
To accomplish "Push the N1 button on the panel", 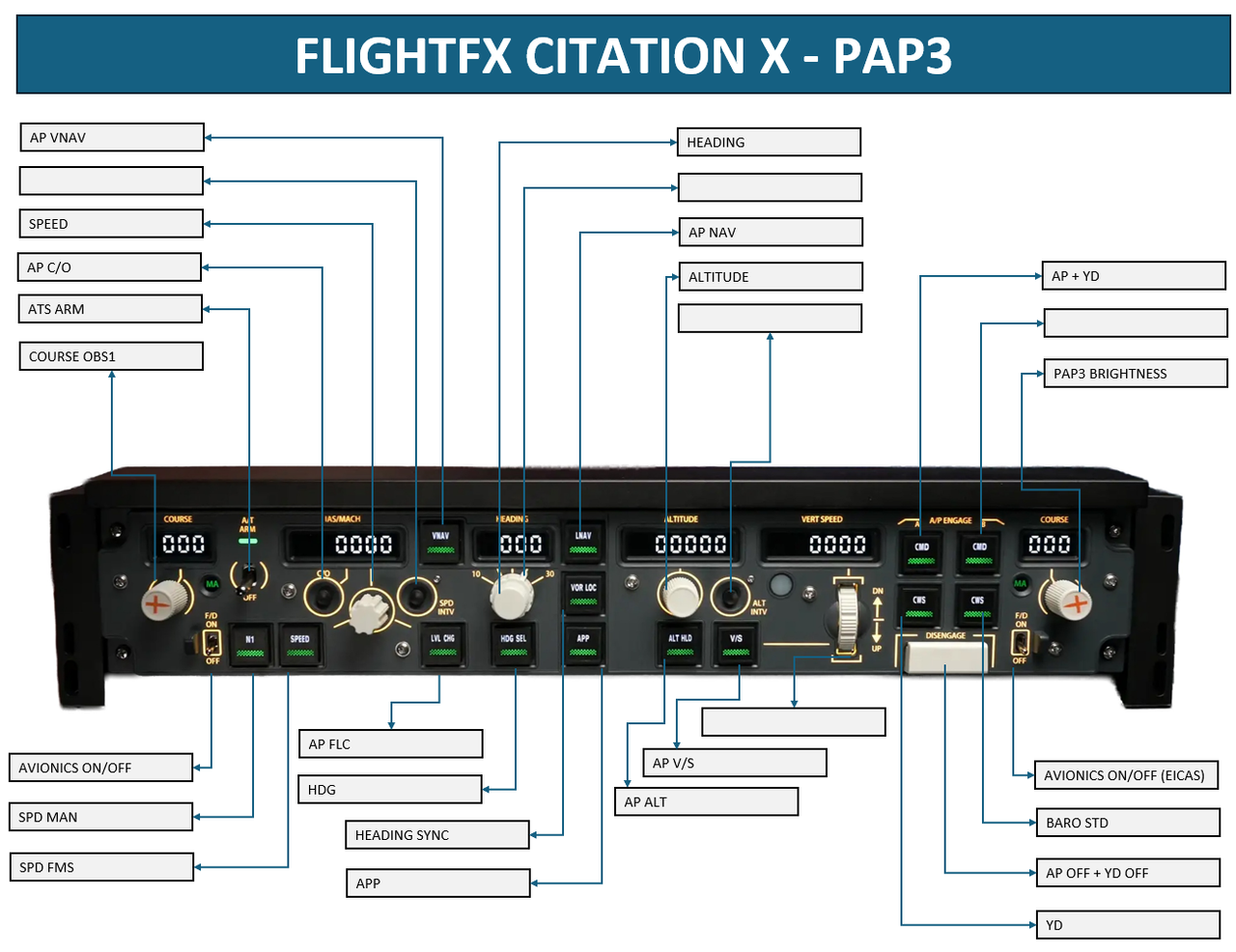I will (x=250, y=645).
